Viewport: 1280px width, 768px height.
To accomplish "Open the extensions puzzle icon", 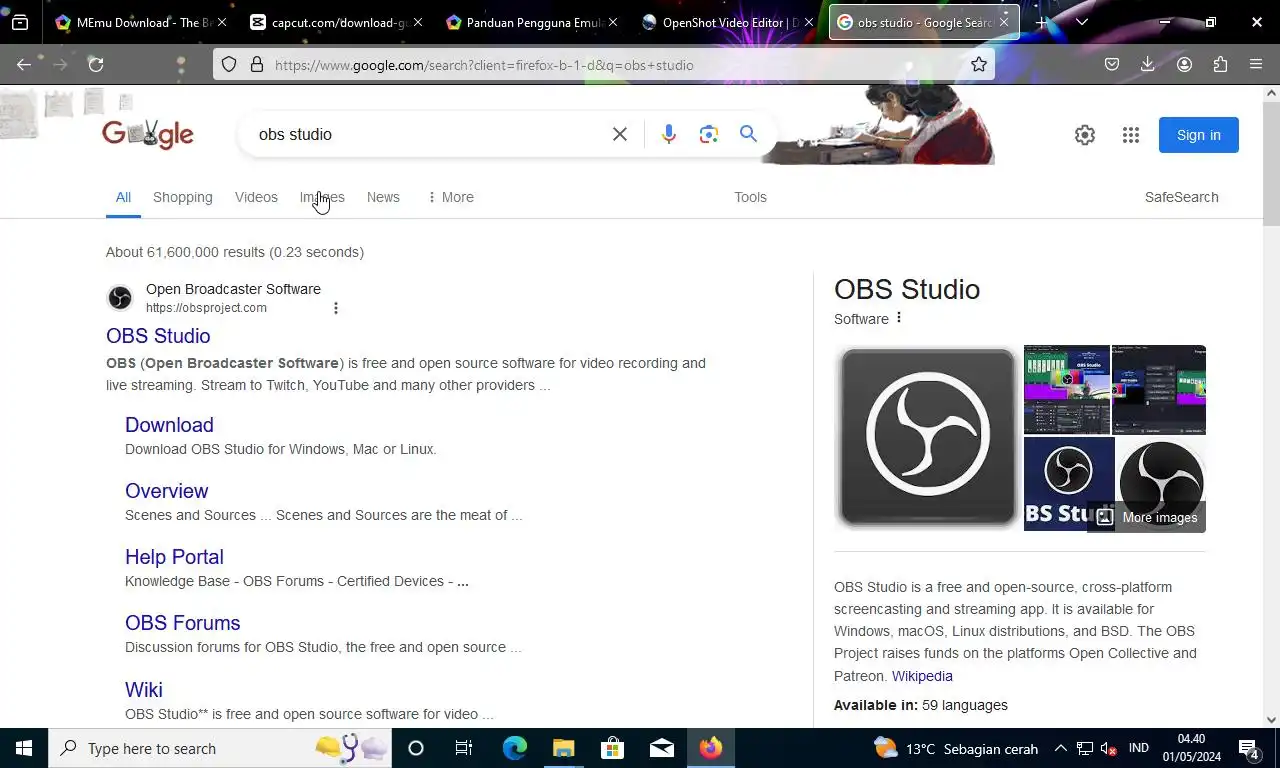I will pos(1220,64).
